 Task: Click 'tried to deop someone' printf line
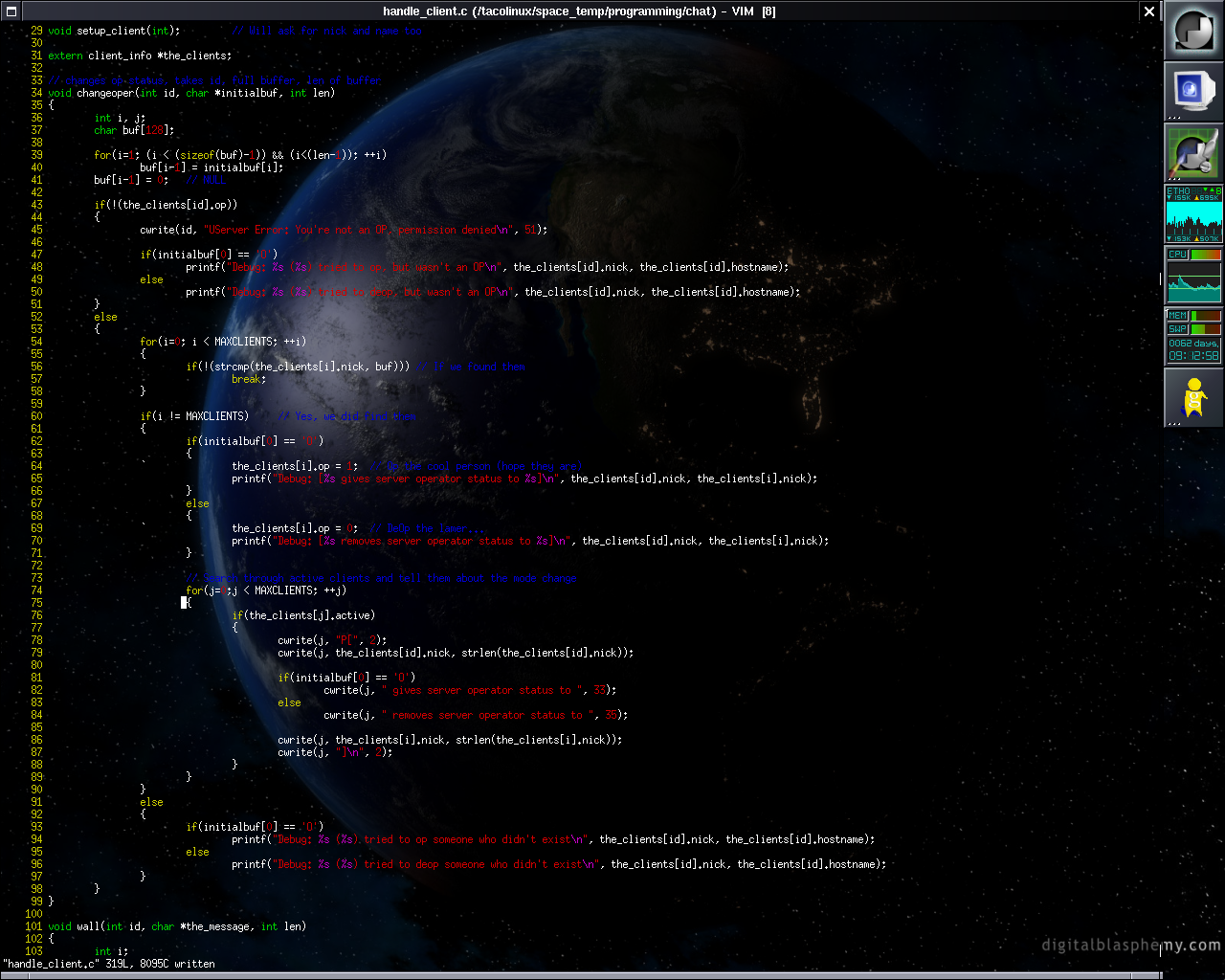(x=559, y=864)
